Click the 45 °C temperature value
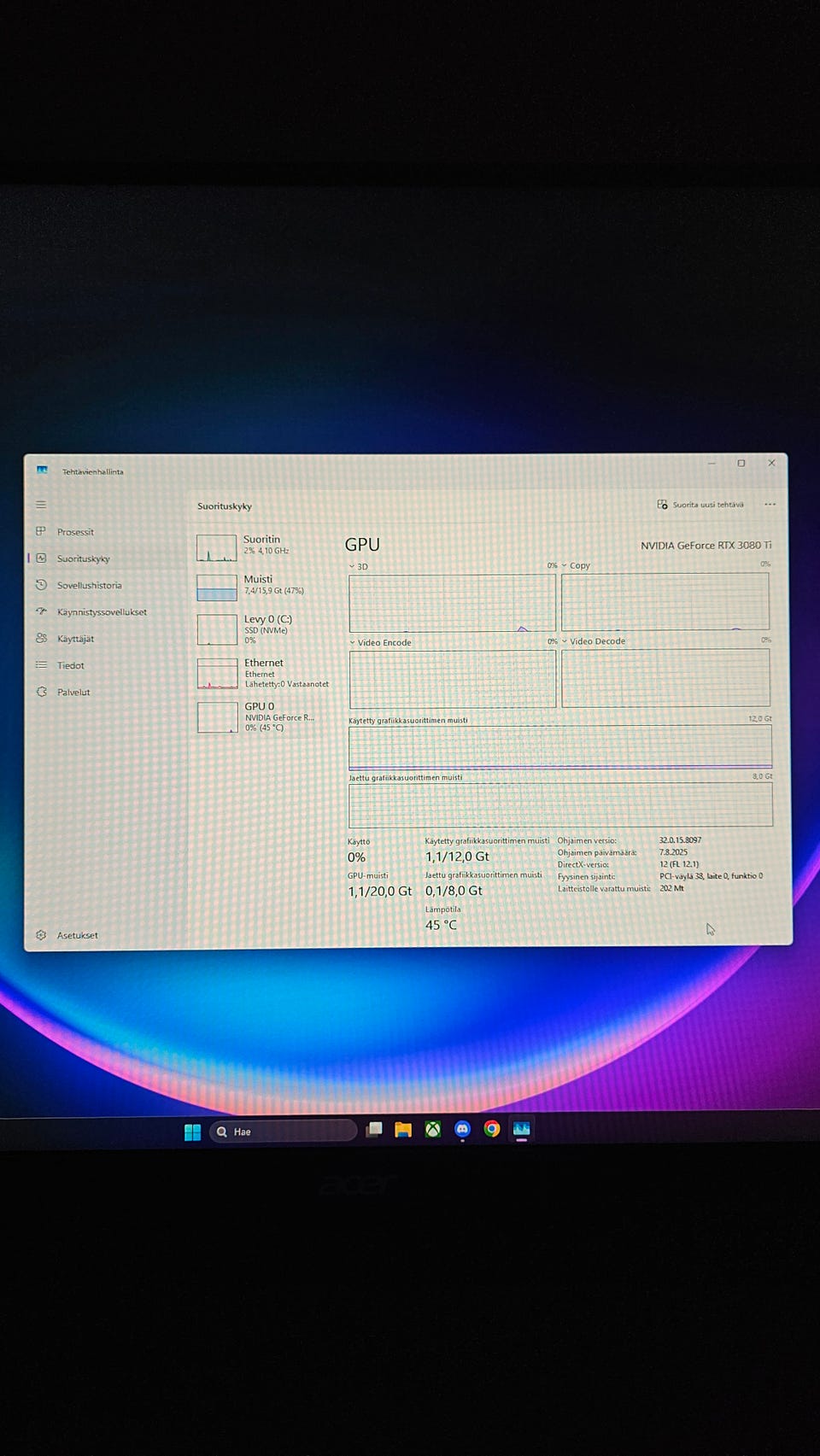 click(x=441, y=925)
